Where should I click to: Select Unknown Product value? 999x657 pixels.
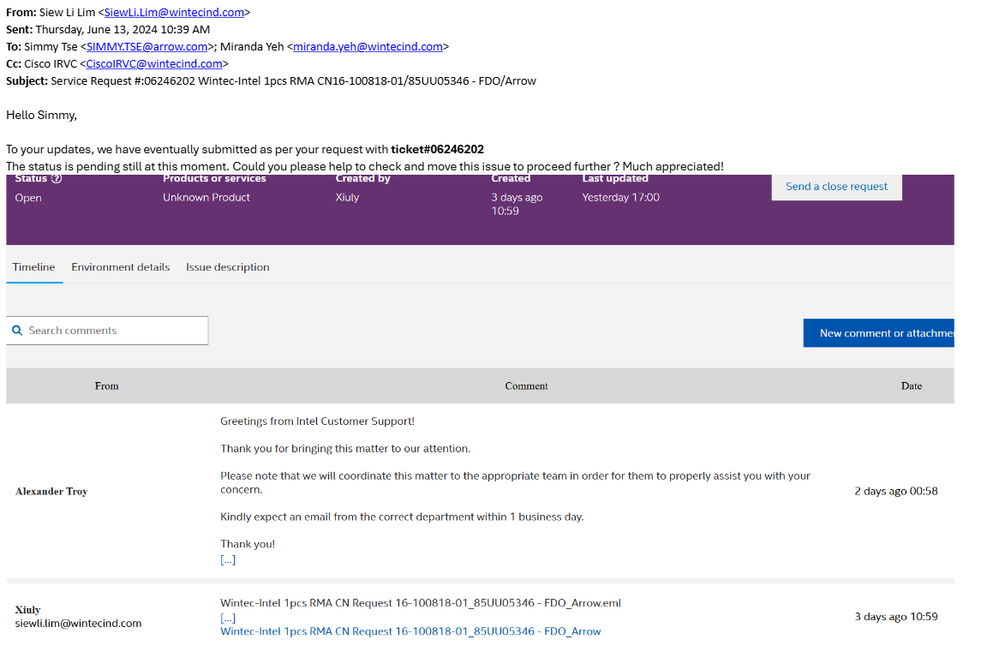tap(206, 198)
